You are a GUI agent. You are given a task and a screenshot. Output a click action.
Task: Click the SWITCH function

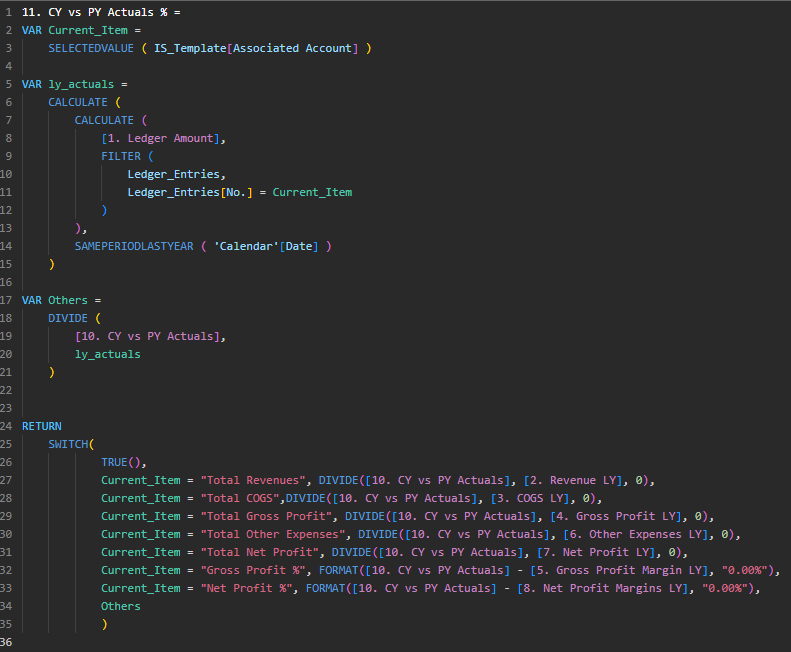(68, 444)
